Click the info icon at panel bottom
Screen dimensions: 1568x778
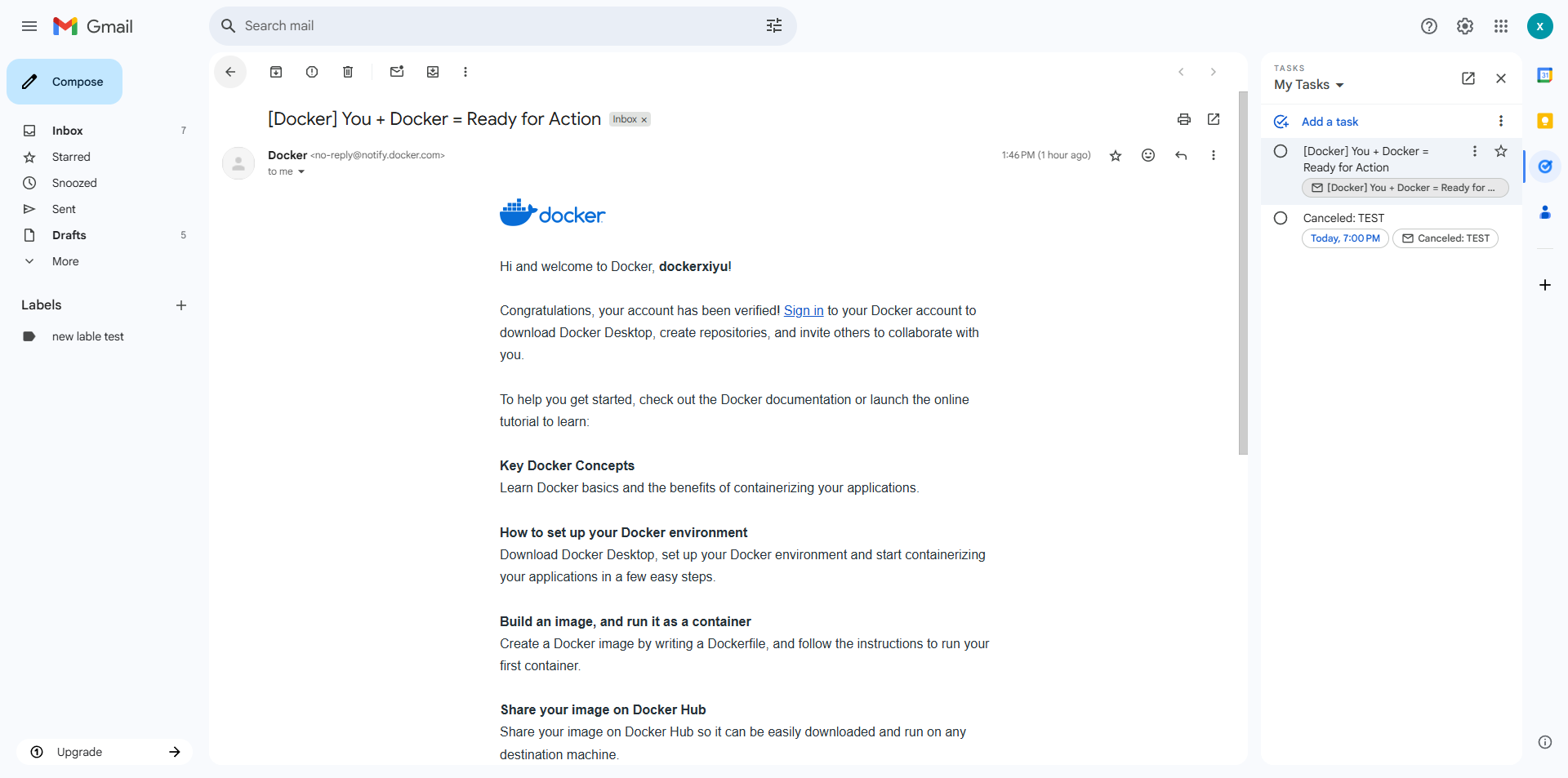[1545, 742]
